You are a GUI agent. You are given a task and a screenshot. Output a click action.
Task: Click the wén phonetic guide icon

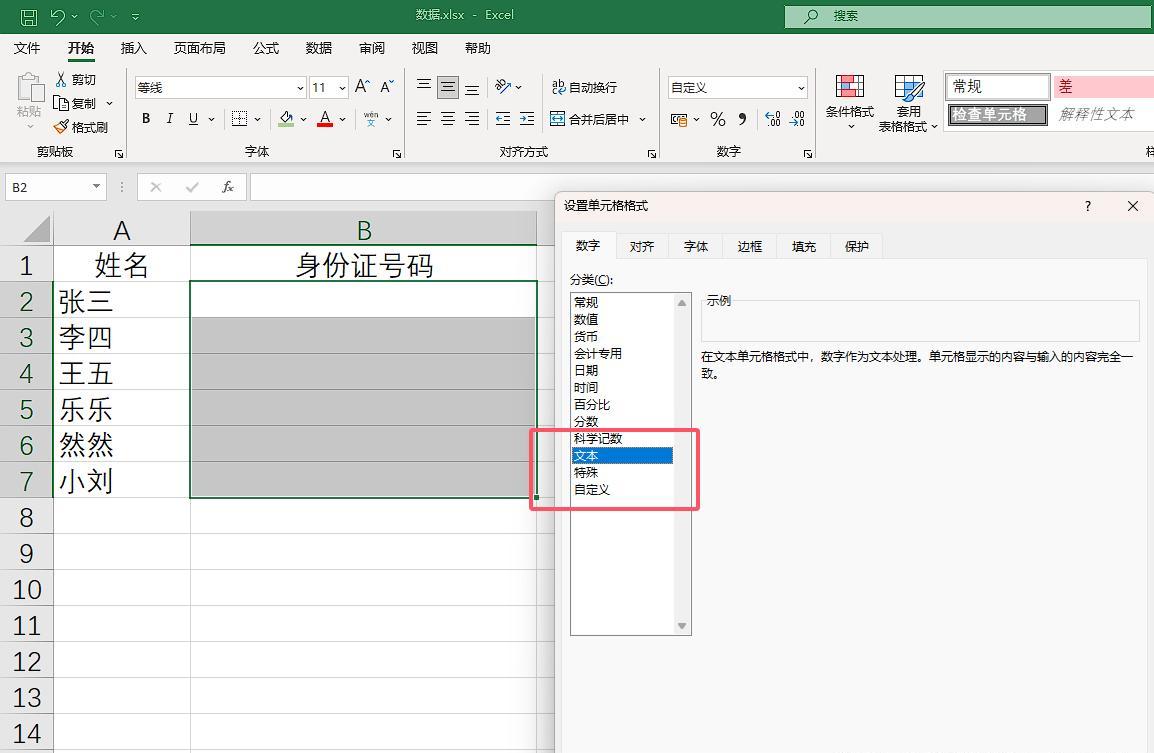(371, 119)
